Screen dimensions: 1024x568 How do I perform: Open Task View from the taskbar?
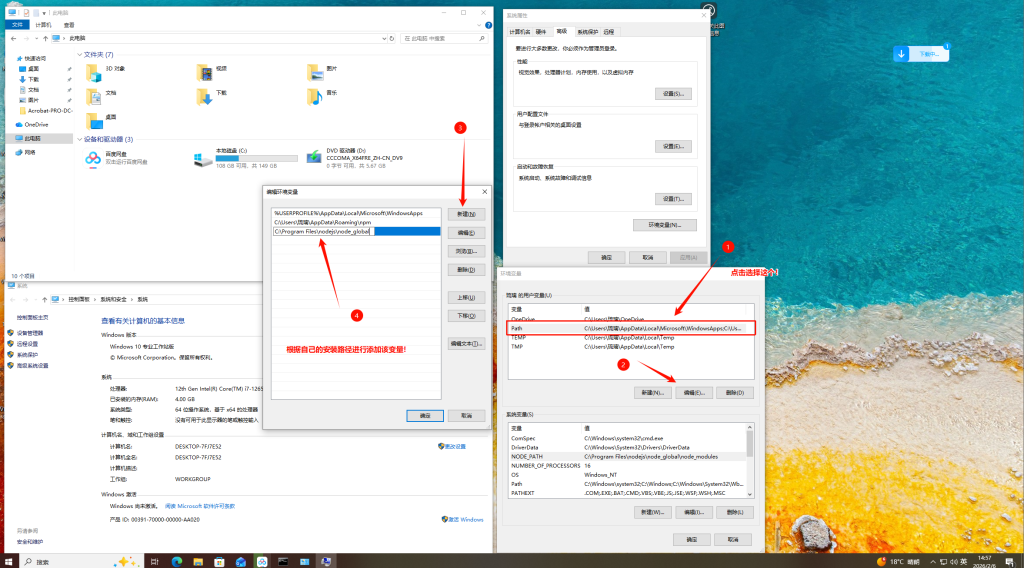[x=154, y=561]
